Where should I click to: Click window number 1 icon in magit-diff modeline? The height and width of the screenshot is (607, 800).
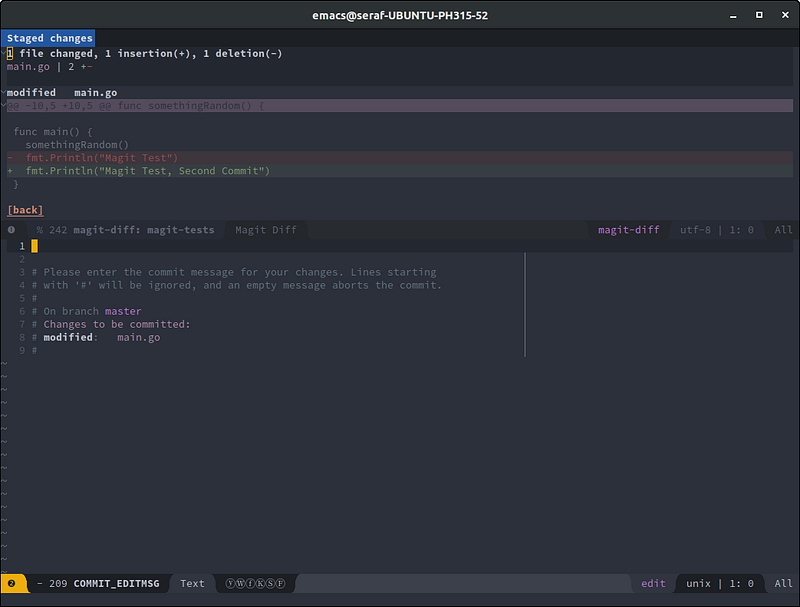click(11, 230)
